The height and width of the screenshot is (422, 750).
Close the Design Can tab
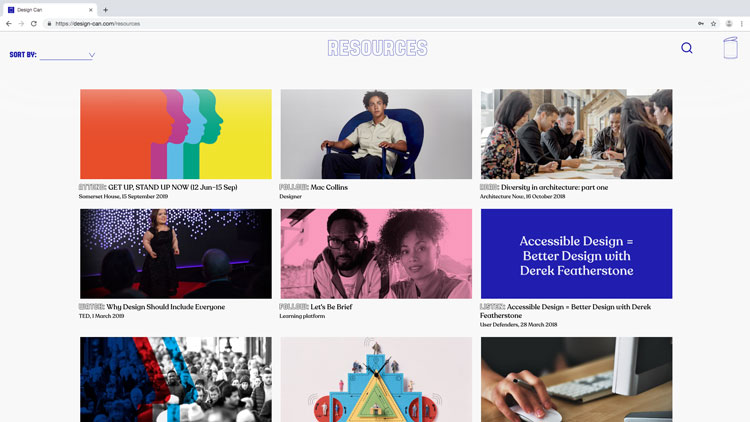[x=90, y=10]
